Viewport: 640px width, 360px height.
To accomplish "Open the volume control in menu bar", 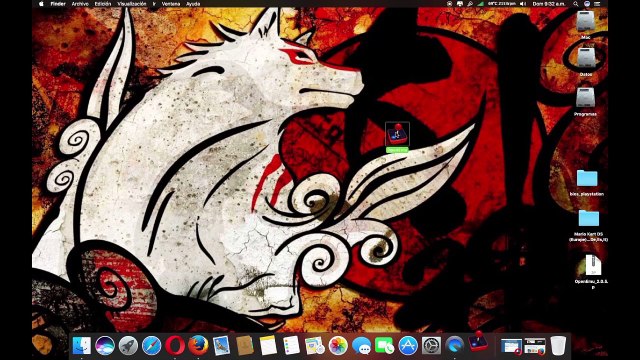I will (523, 4).
